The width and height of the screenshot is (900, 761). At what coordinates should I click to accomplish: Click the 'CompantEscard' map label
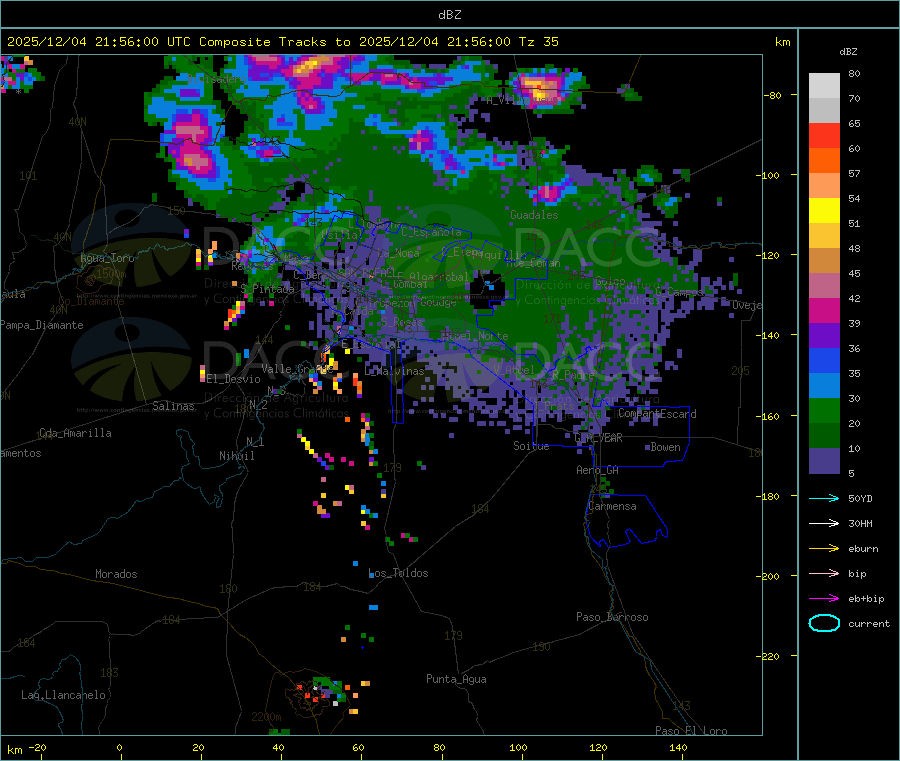tap(657, 414)
